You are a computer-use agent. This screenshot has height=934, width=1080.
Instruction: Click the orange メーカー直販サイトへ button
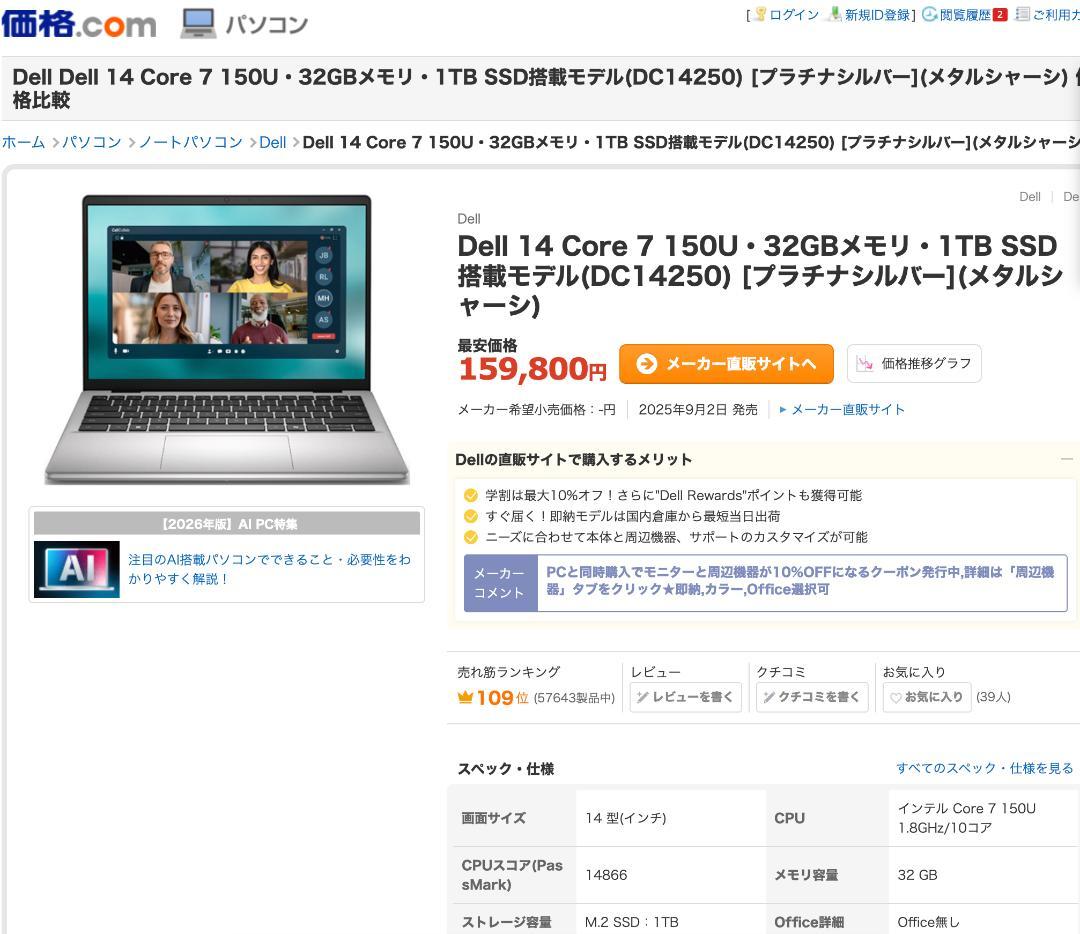click(726, 364)
